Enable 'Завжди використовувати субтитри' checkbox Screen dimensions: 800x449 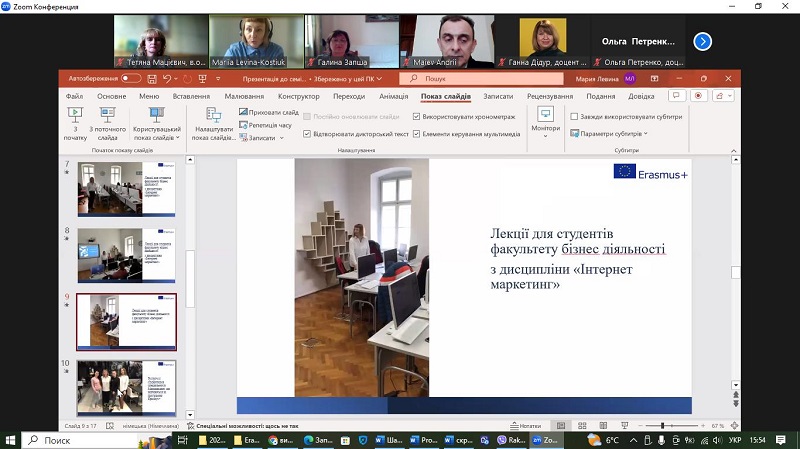point(573,116)
